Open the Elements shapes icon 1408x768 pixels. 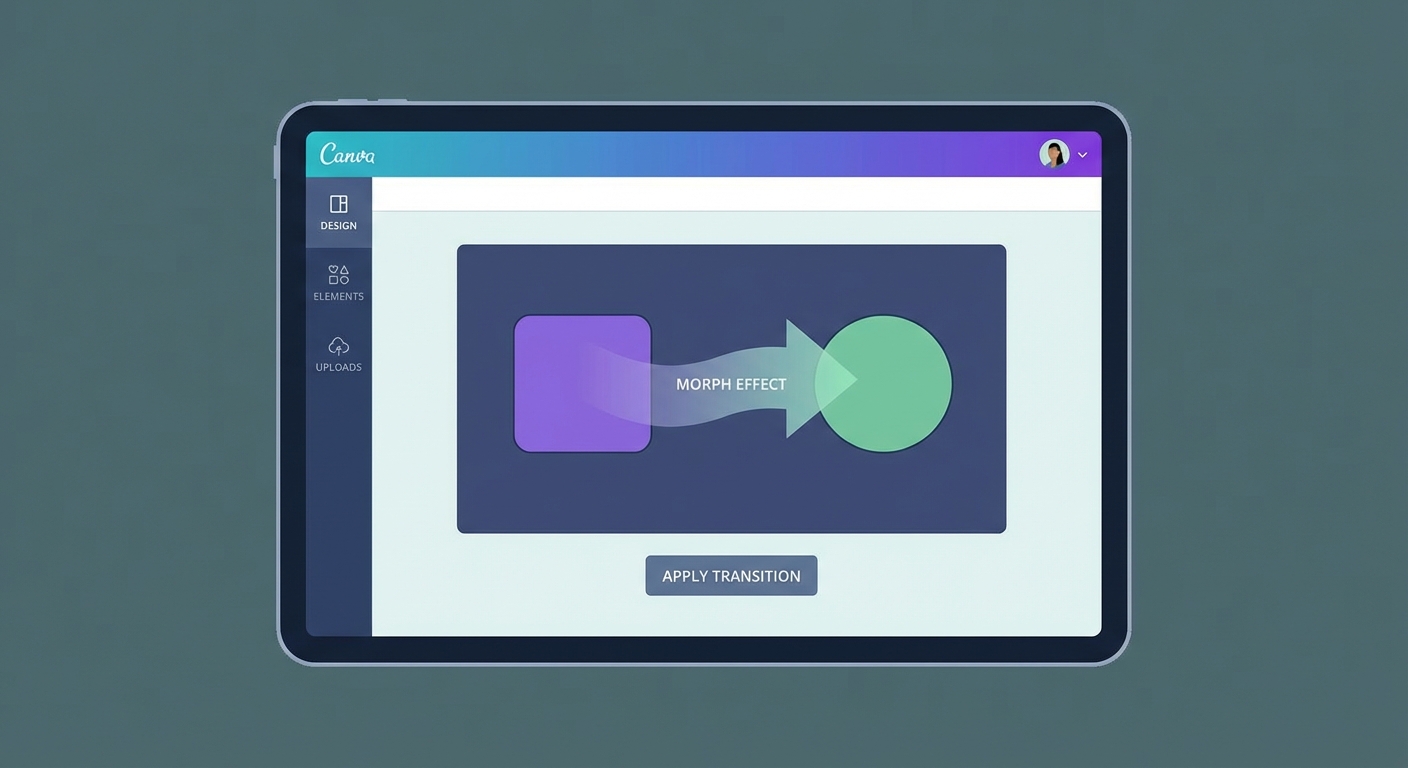click(x=338, y=274)
